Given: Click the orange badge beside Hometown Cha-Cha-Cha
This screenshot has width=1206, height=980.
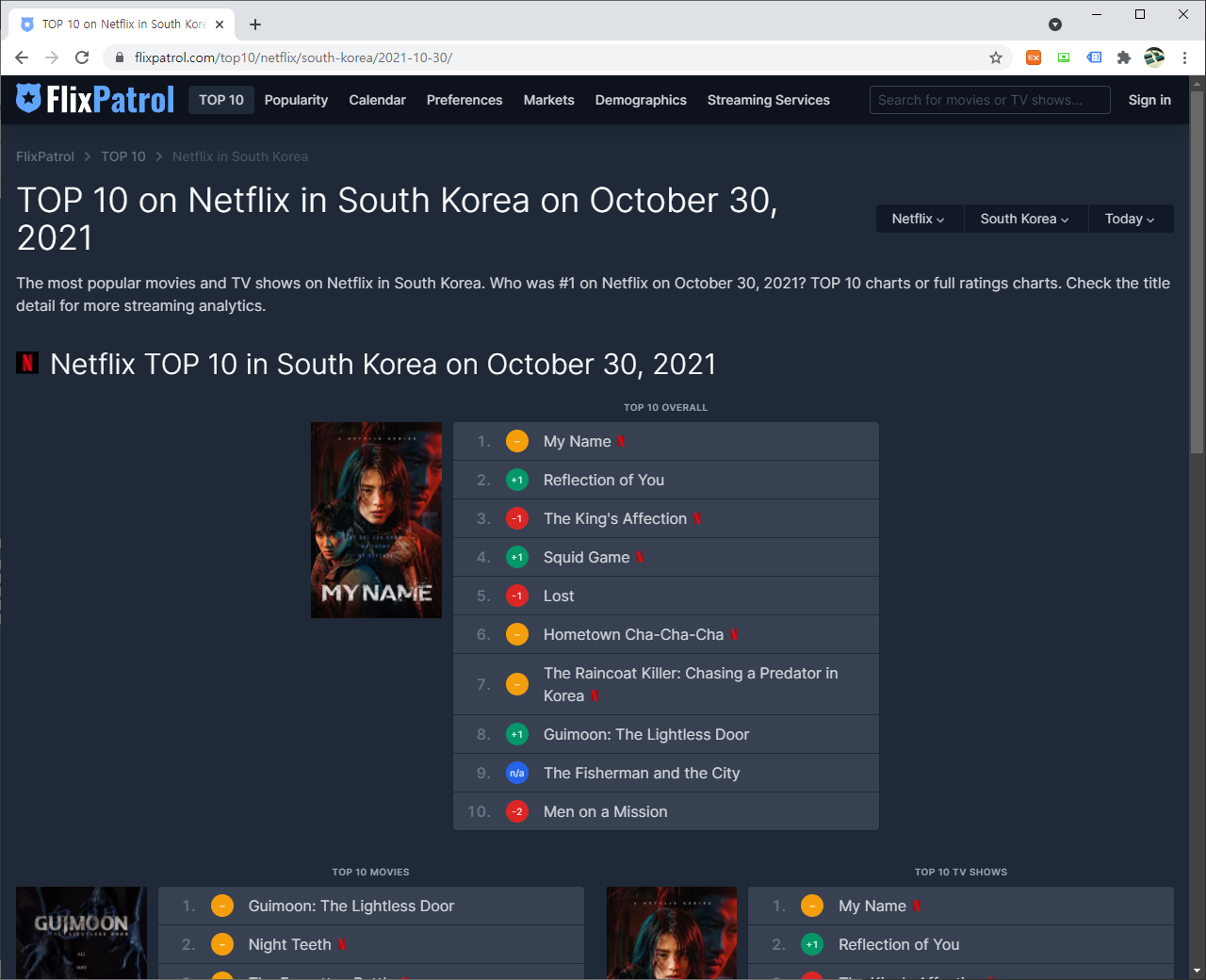Looking at the screenshot, I should click(517, 634).
